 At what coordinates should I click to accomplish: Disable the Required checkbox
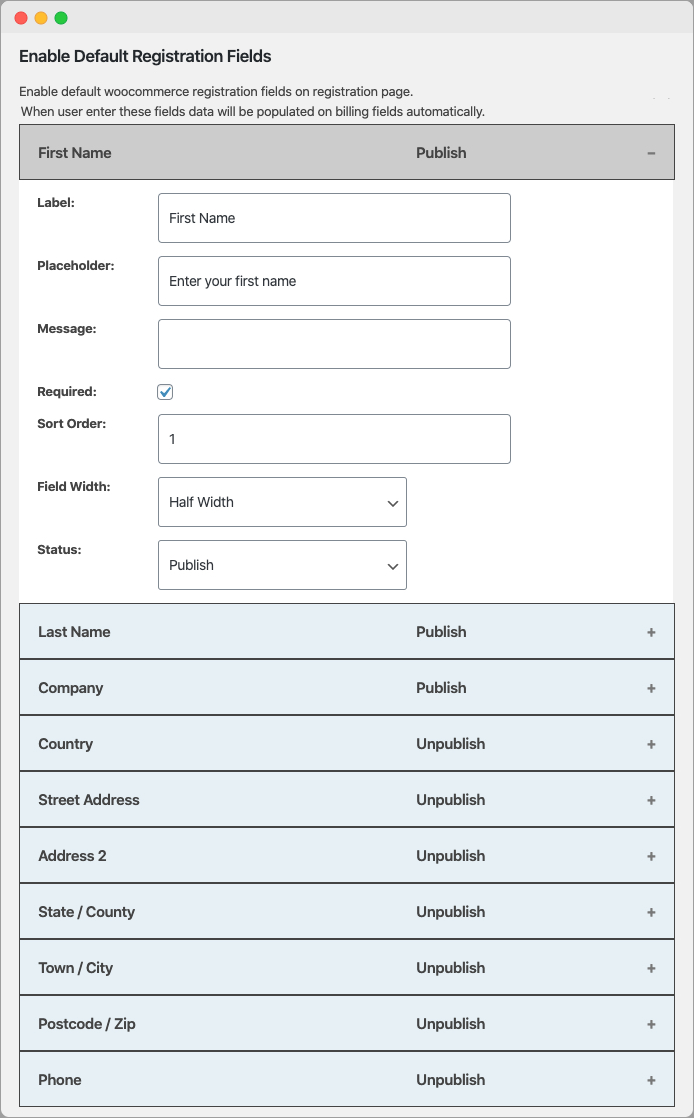[165, 392]
